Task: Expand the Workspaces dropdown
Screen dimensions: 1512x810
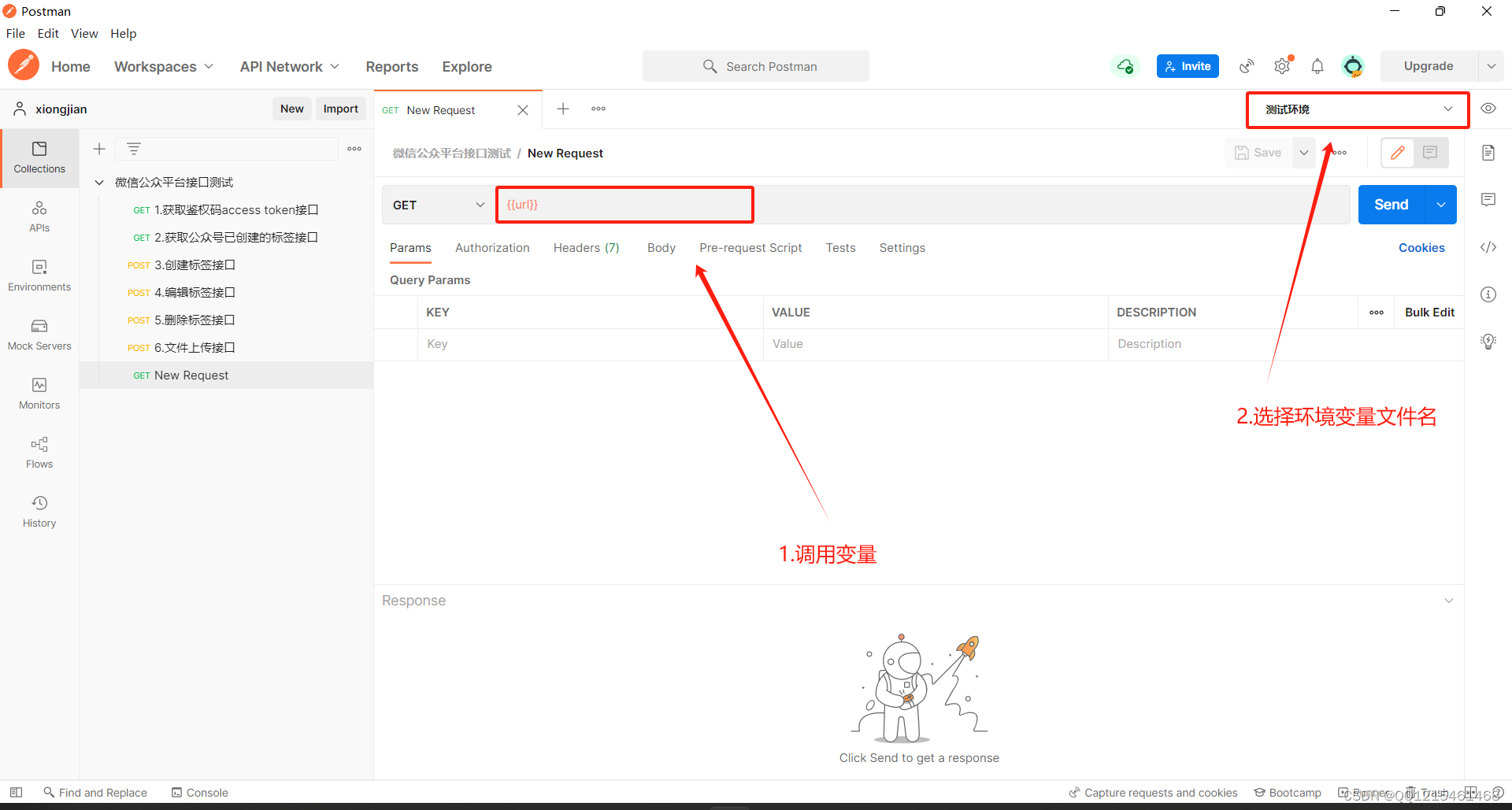Action: (x=164, y=66)
